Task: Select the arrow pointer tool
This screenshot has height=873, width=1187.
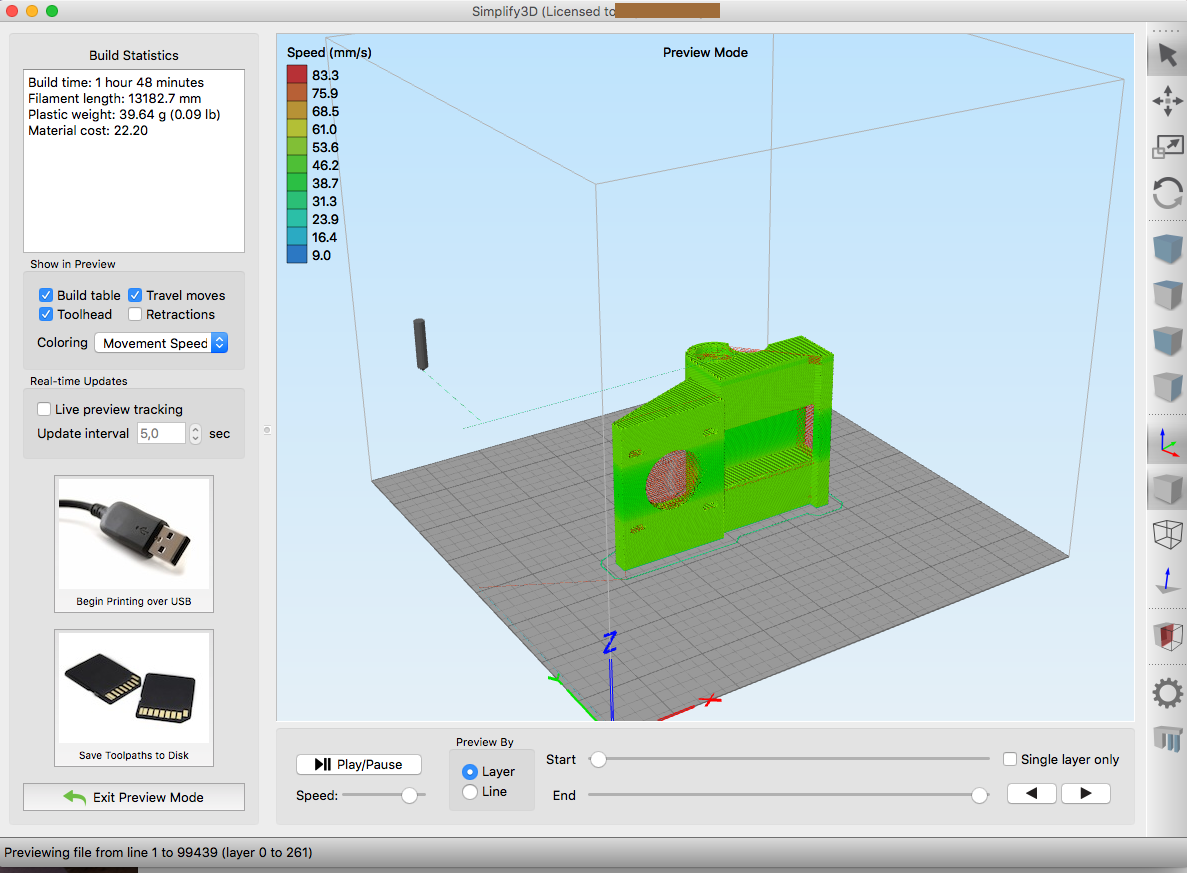Action: (1166, 55)
